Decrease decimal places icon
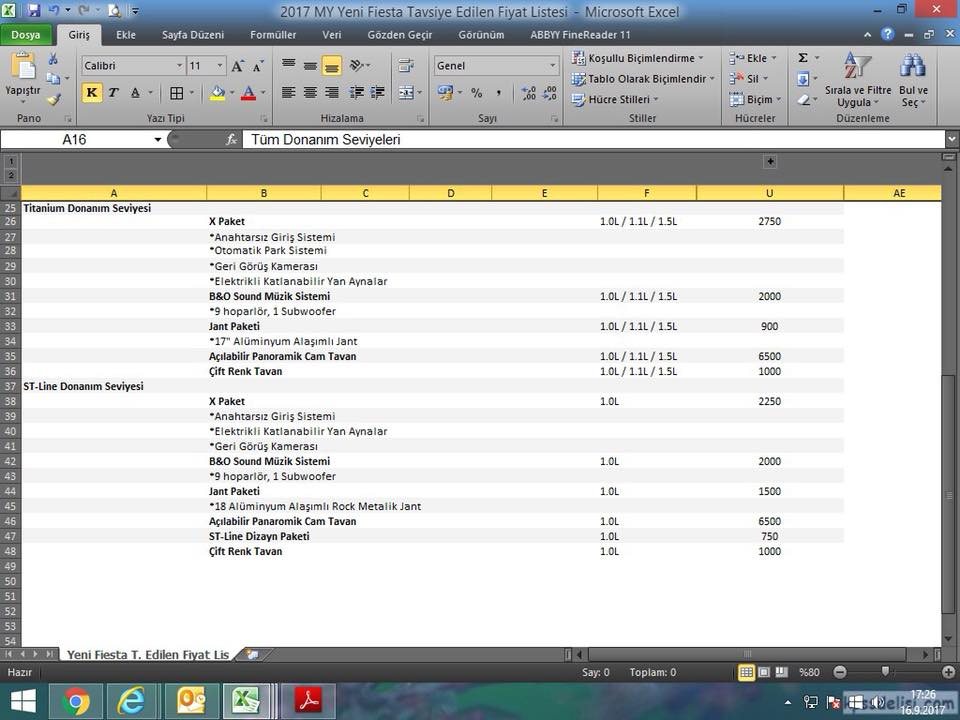 click(550, 93)
